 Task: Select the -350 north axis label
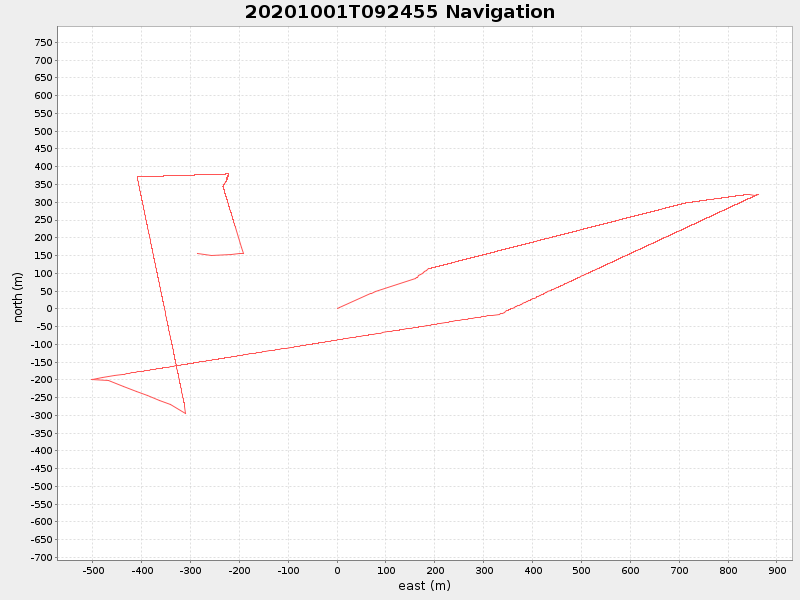42,433
